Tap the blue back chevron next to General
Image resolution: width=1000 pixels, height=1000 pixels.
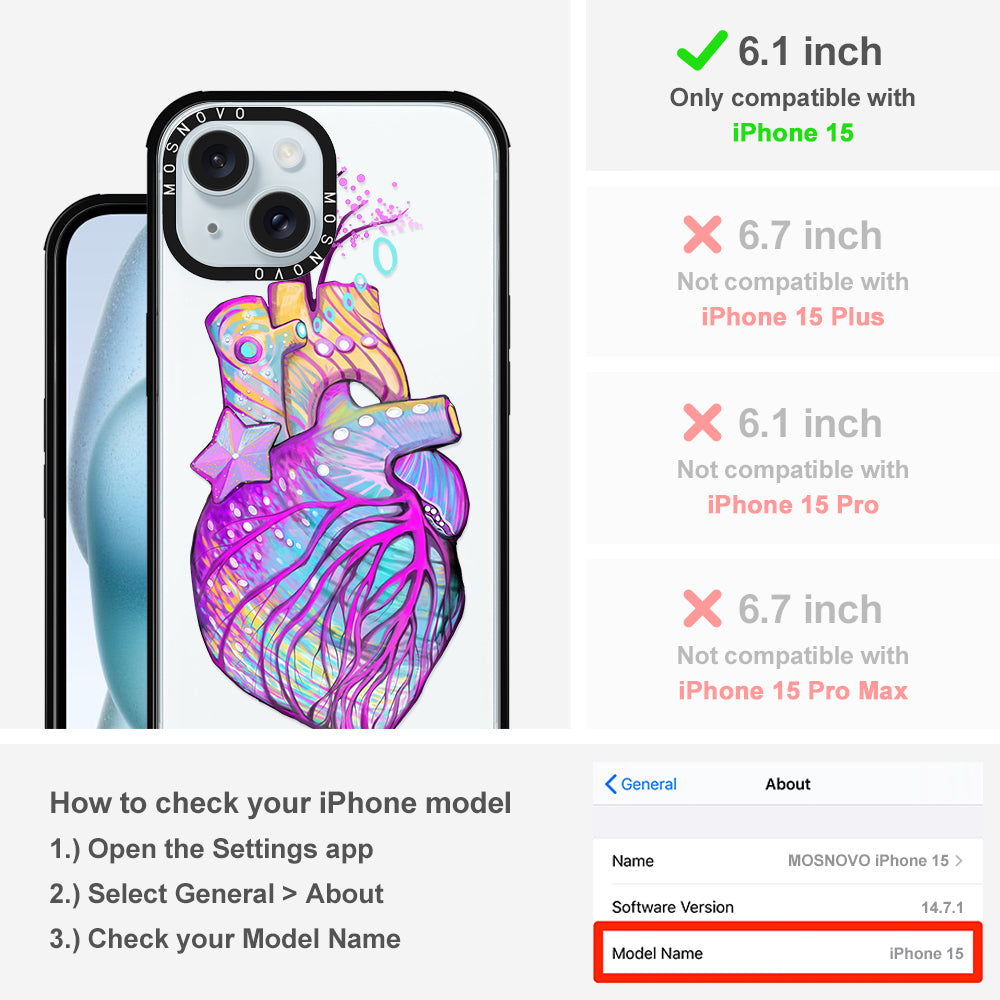[610, 784]
